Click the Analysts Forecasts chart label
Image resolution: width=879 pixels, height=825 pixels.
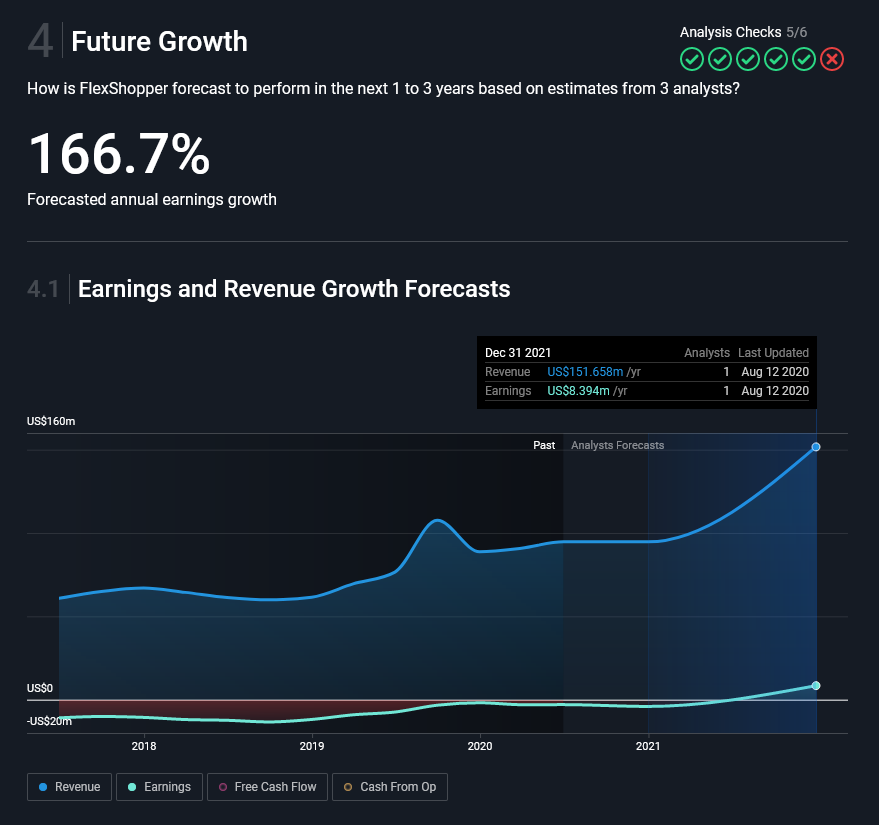coord(617,445)
